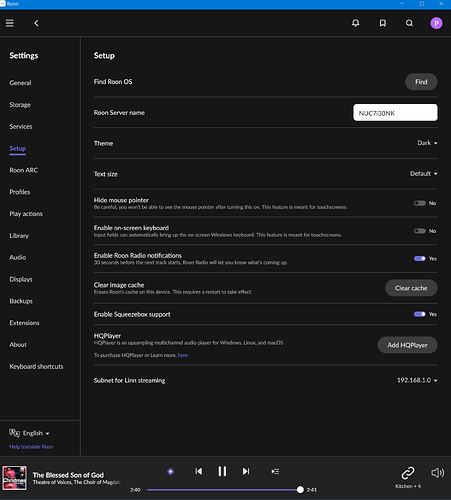Select Roon ARC in settings sidebar
Image resolution: width=451 pixels, height=500 pixels.
(x=24, y=170)
